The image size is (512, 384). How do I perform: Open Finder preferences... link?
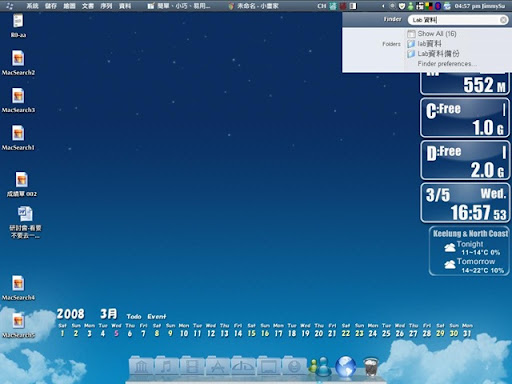(x=447, y=64)
